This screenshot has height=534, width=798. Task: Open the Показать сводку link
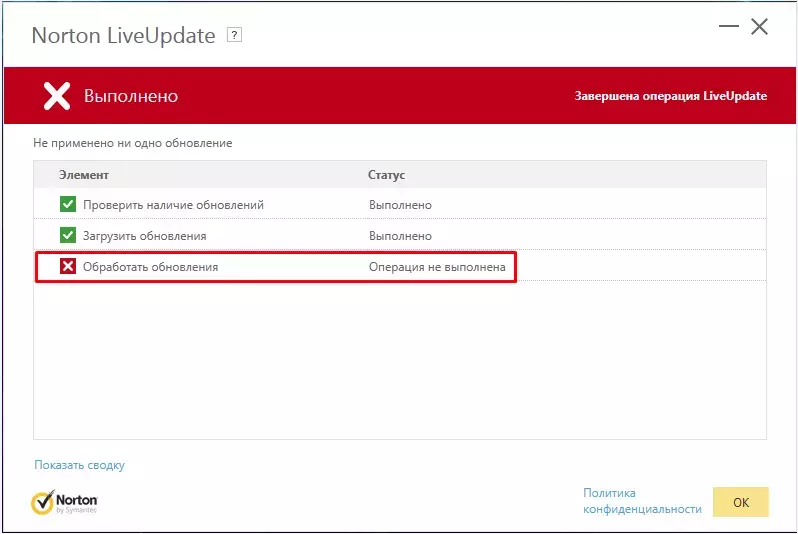[x=79, y=465]
